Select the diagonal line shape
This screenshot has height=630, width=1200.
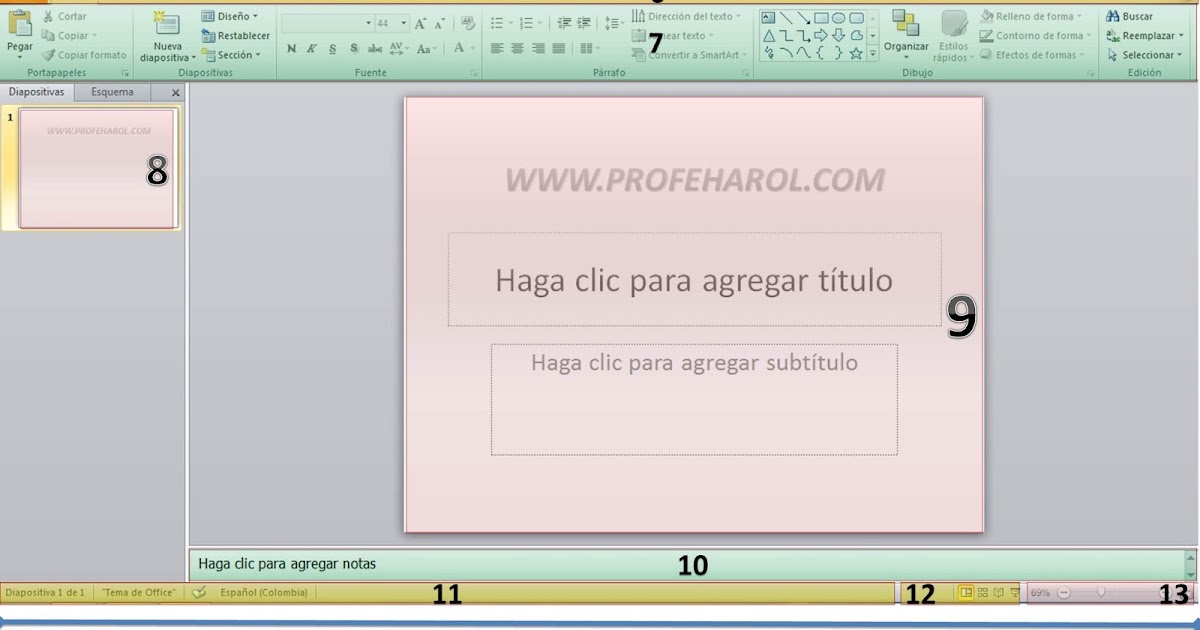pyautogui.click(x=786, y=17)
